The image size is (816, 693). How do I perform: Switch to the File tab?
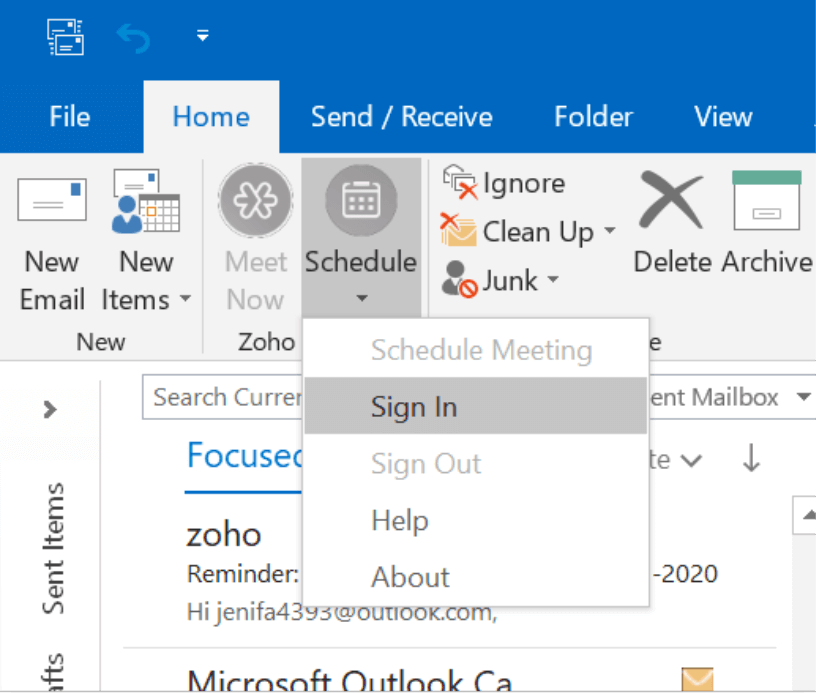68,116
